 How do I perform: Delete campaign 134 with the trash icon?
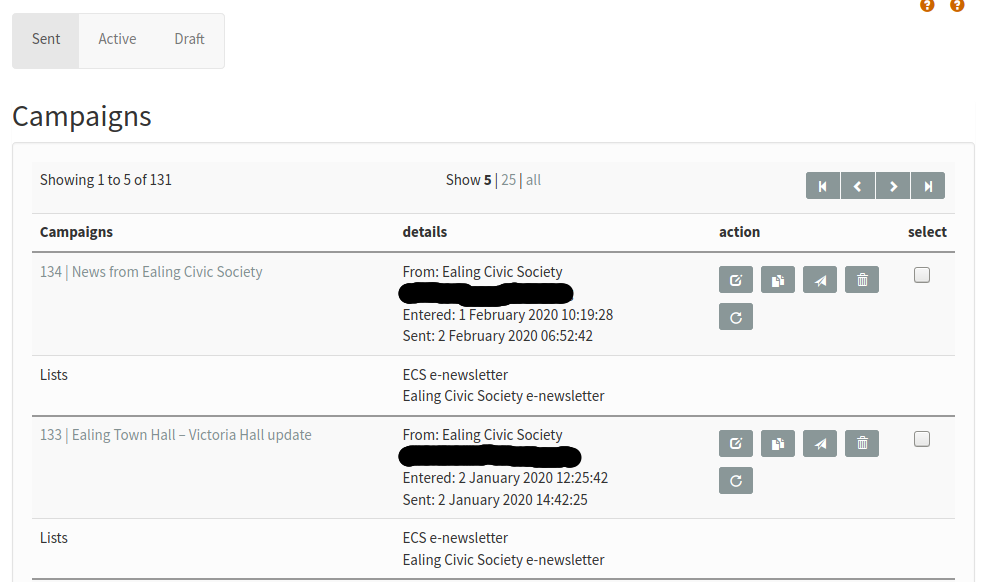click(x=862, y=280)
